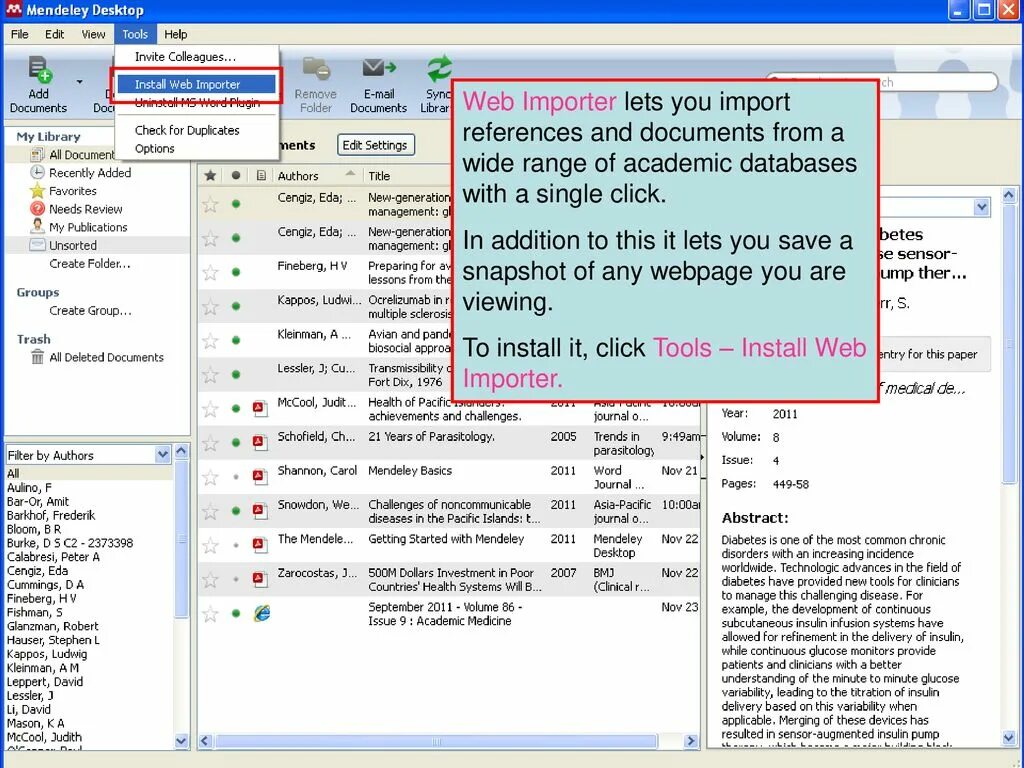Click Create Group... link
The width and height of the screenshot is (1024, 768).
(90, 311)
